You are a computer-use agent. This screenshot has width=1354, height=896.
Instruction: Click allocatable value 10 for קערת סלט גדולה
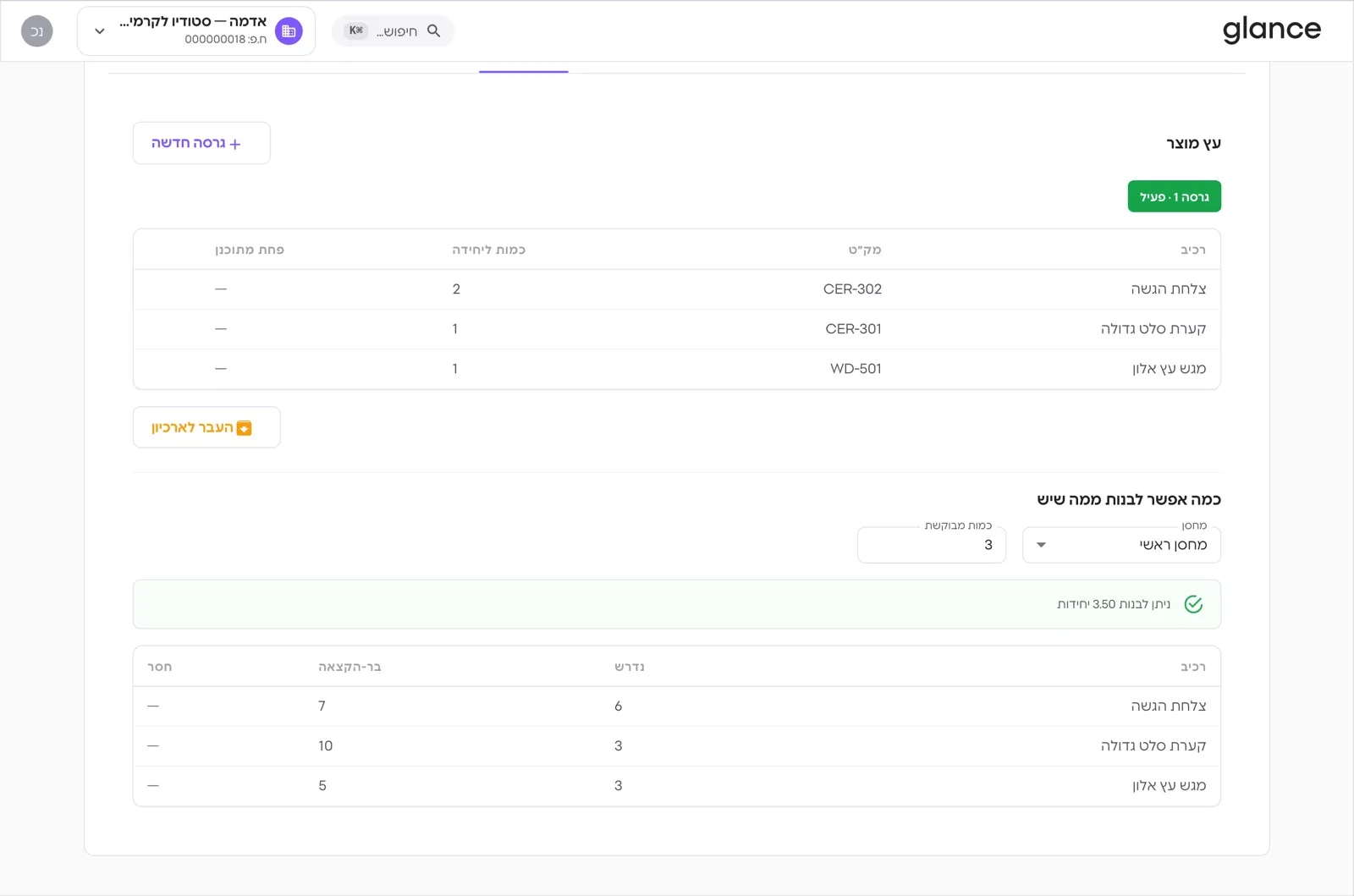[x=326, y=746]
